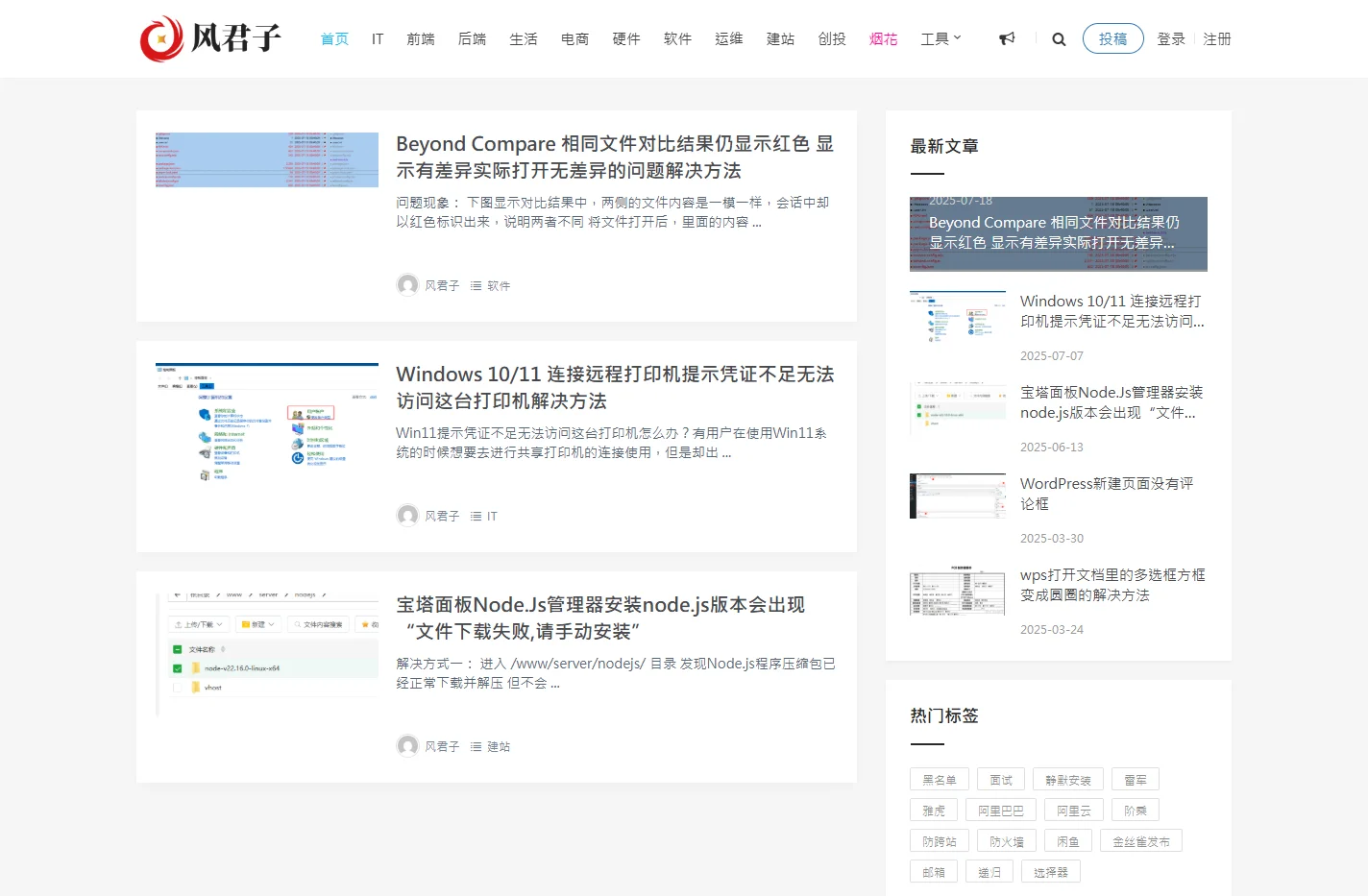The width and height of the screenshot is (1368, 896).
Task: Click author name 风君子 on Beyond Compare post
Action: [x=442, y=285]
